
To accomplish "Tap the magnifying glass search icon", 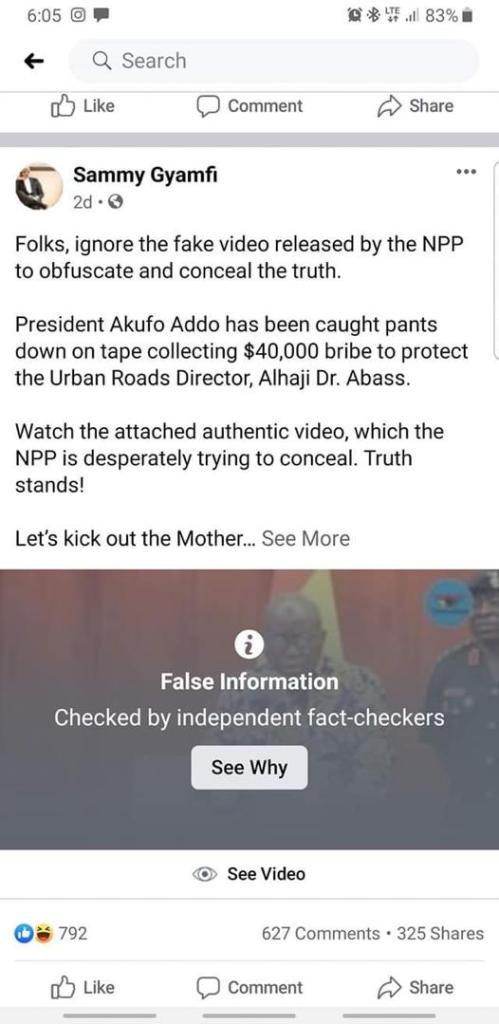I will (x=102, y=61).
